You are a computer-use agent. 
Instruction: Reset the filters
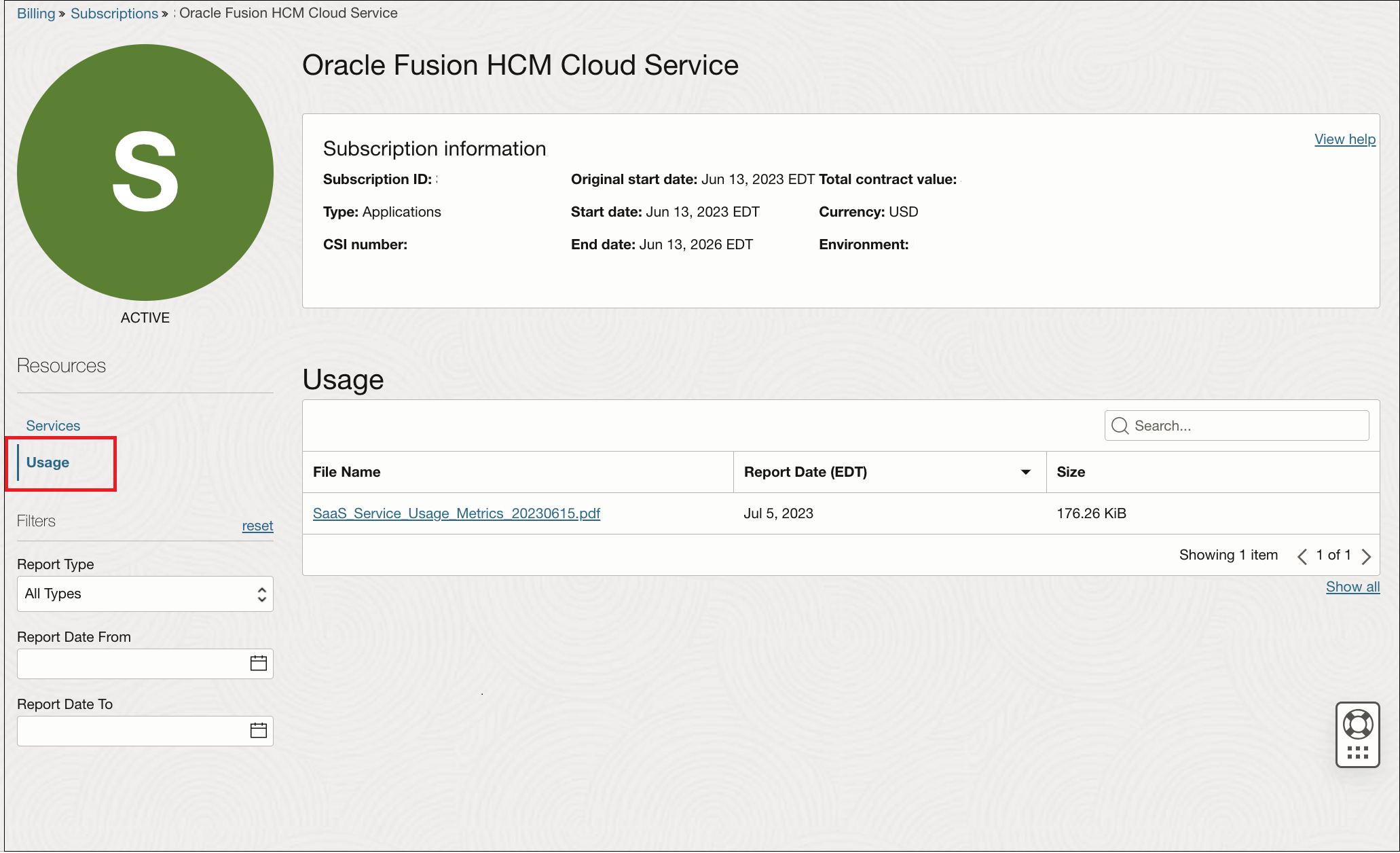[x=257, y=526]
